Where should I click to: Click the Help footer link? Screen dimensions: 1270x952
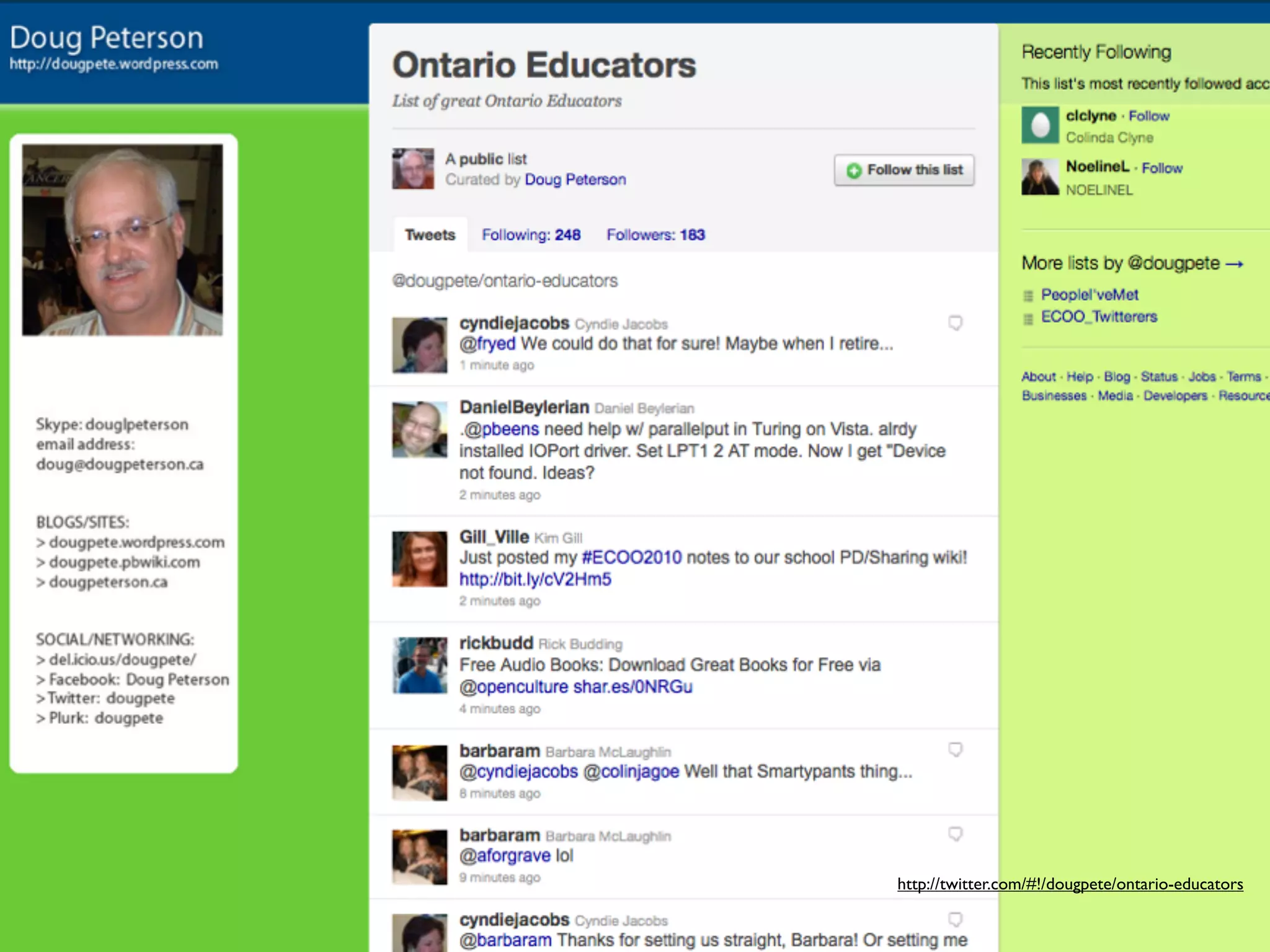pos(1080,377)
